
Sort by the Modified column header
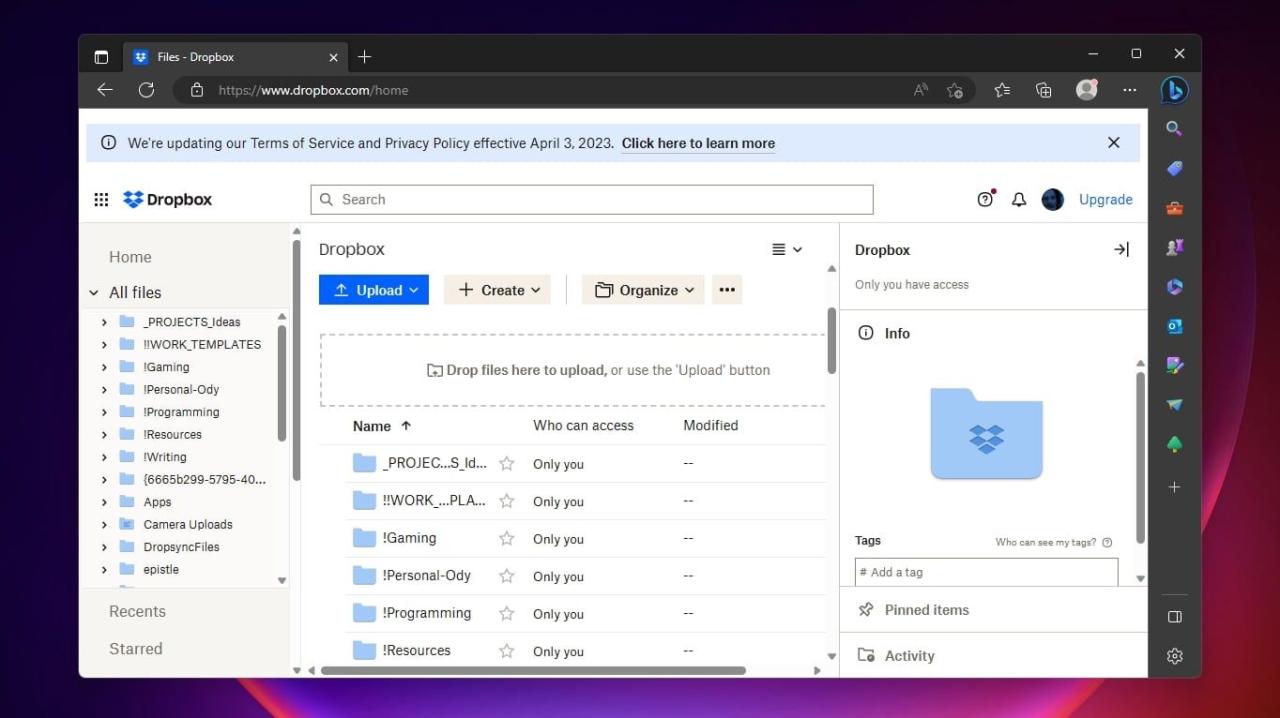coord(710,425)
